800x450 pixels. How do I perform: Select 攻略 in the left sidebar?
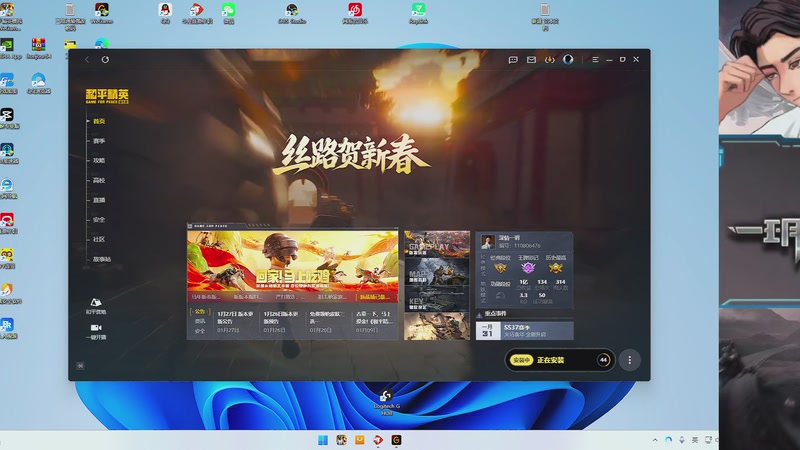click(99, 160)
